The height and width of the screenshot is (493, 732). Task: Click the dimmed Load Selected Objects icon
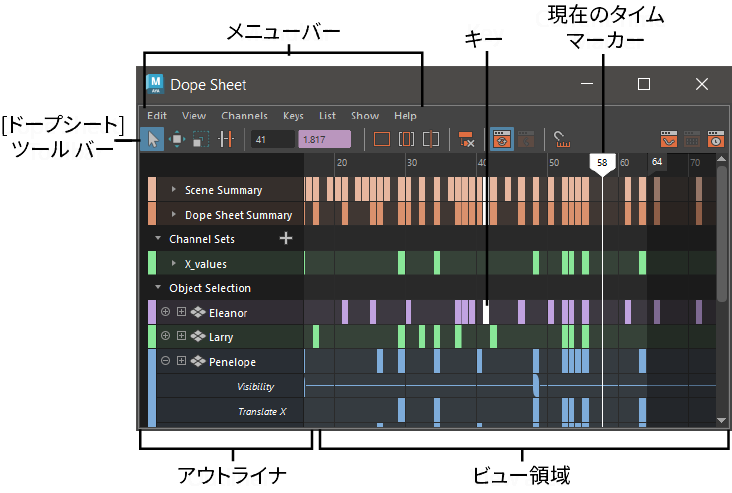tap(526, 139)
